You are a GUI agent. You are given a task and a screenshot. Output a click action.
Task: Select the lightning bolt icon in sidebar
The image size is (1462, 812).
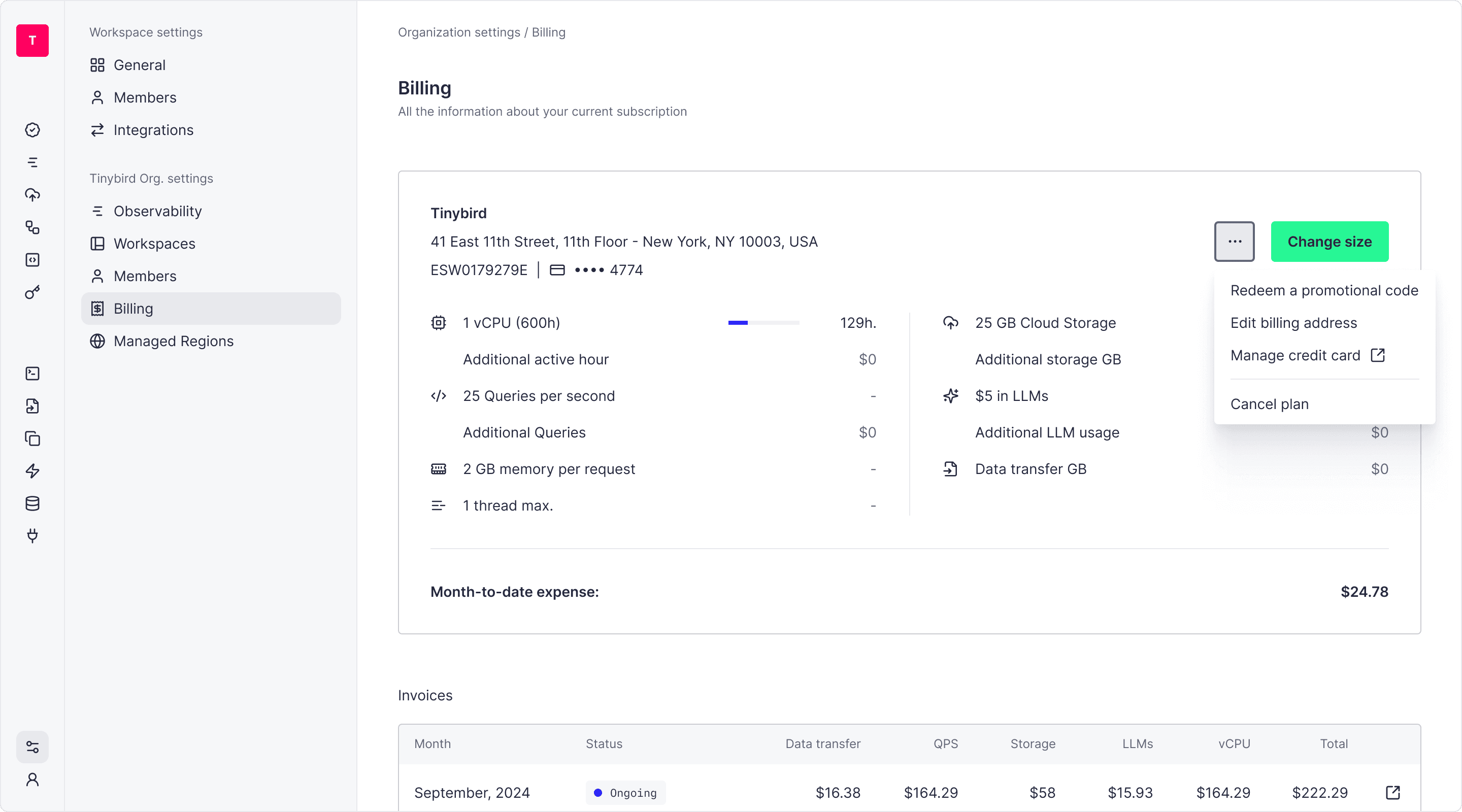point(32,471)
